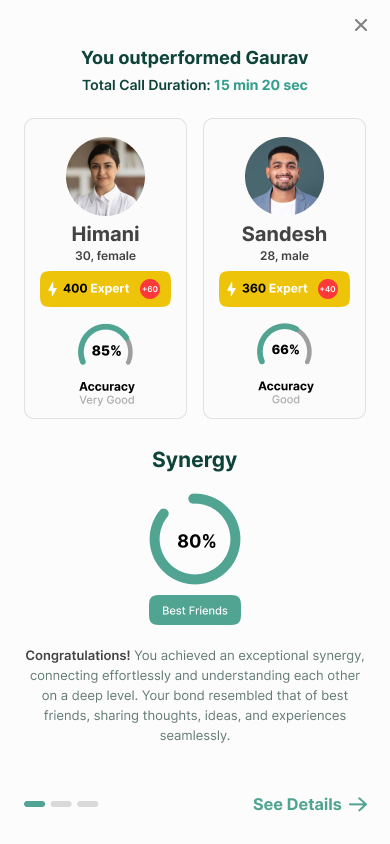Click the red +60 points bubble
Image resolution: width=390 pixels, height=844 pixels.
pyautogui.click(x=150, y=289)
